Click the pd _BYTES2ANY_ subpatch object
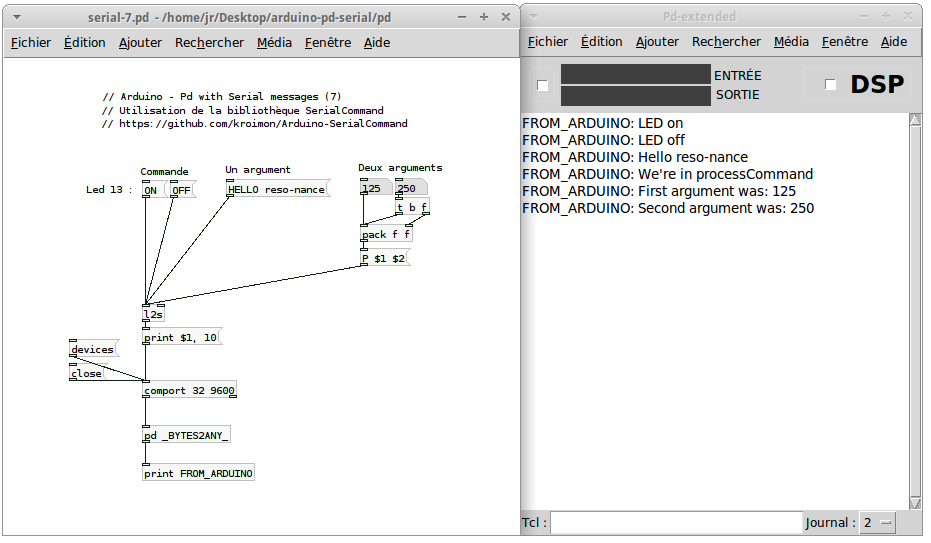 point(186,435)
